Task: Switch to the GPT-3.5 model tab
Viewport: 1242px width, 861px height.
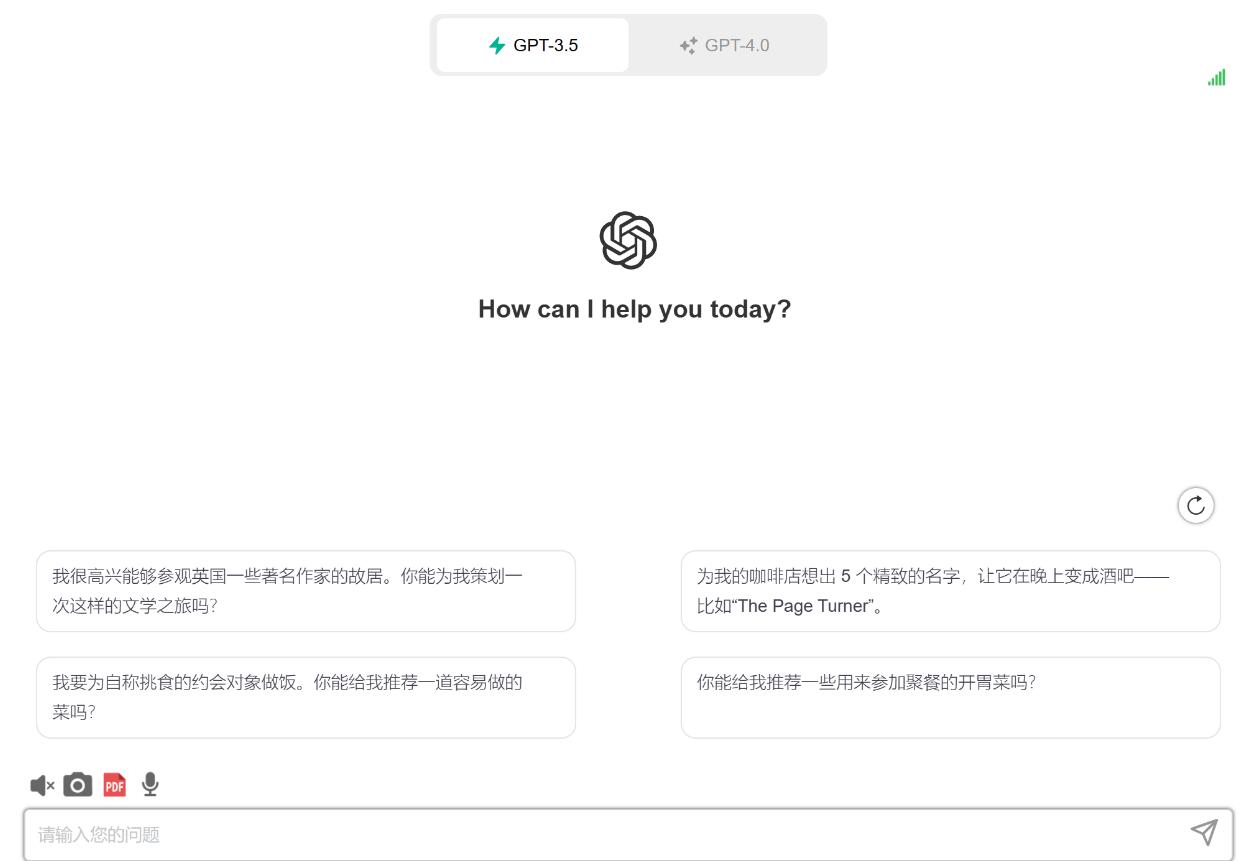Action: tap(533, 45)
